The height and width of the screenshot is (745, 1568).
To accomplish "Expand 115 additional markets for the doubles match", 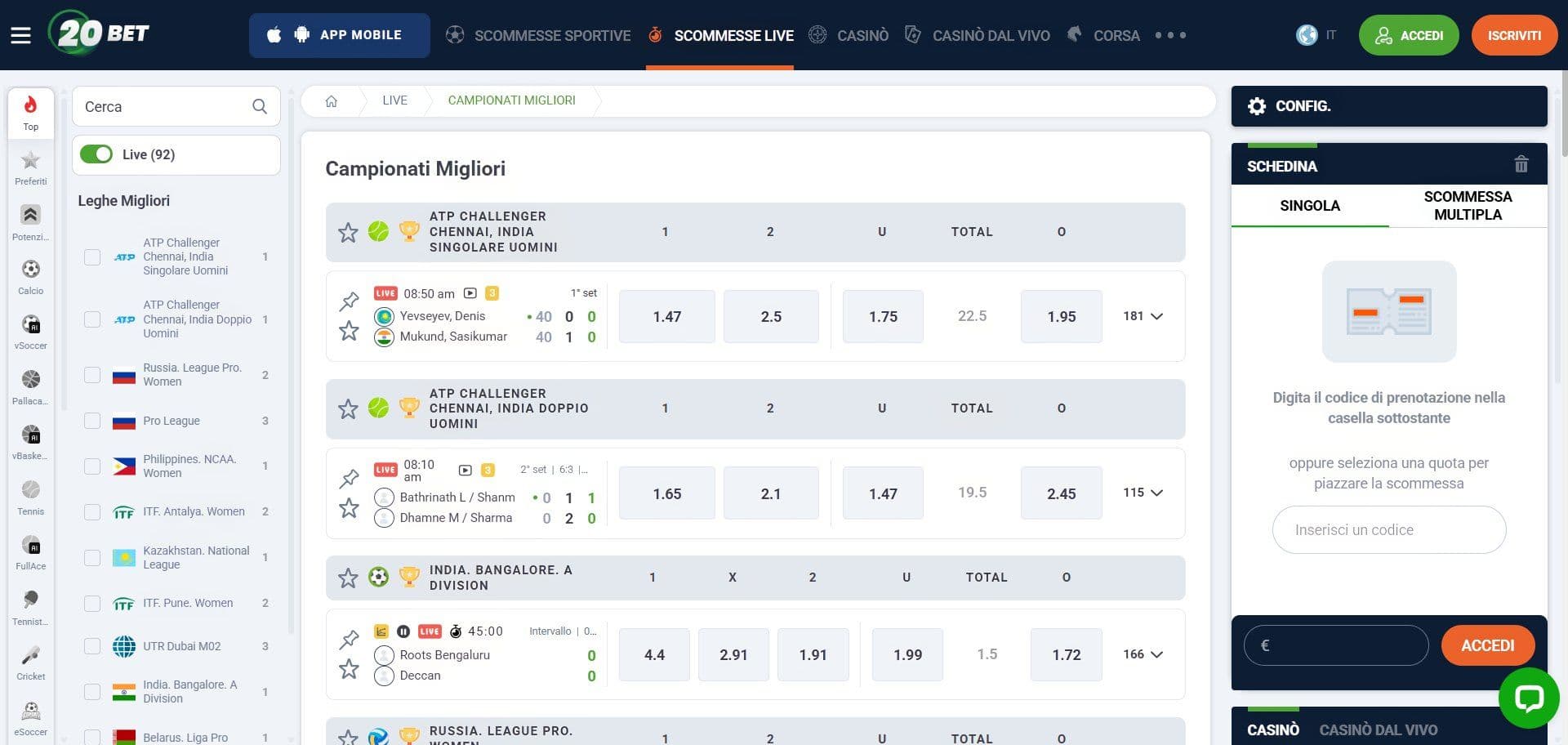I will pyautogui.click(x=1141, y=493).
